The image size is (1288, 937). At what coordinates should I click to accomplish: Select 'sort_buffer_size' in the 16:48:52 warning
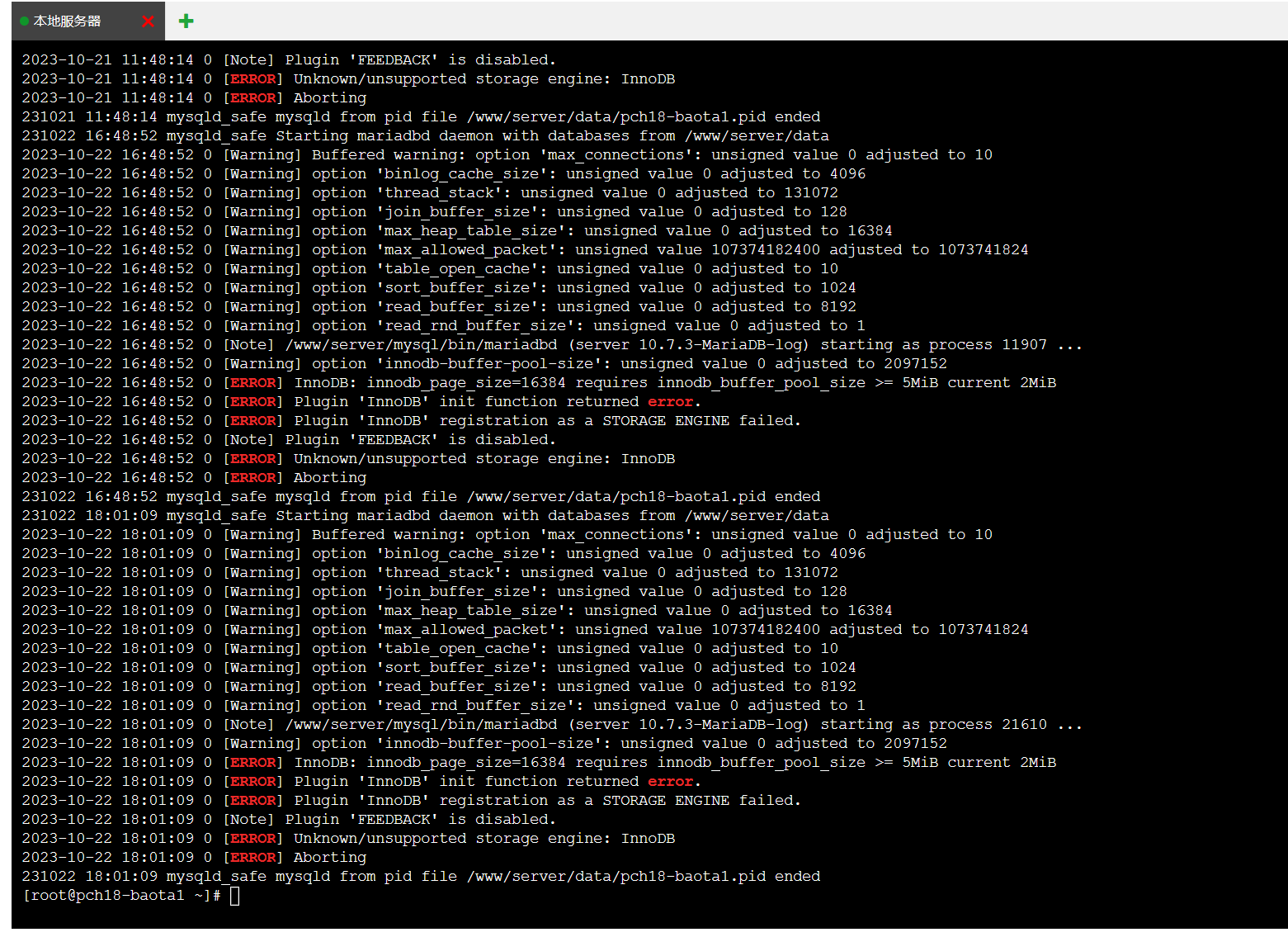click(x=457, y=288)
